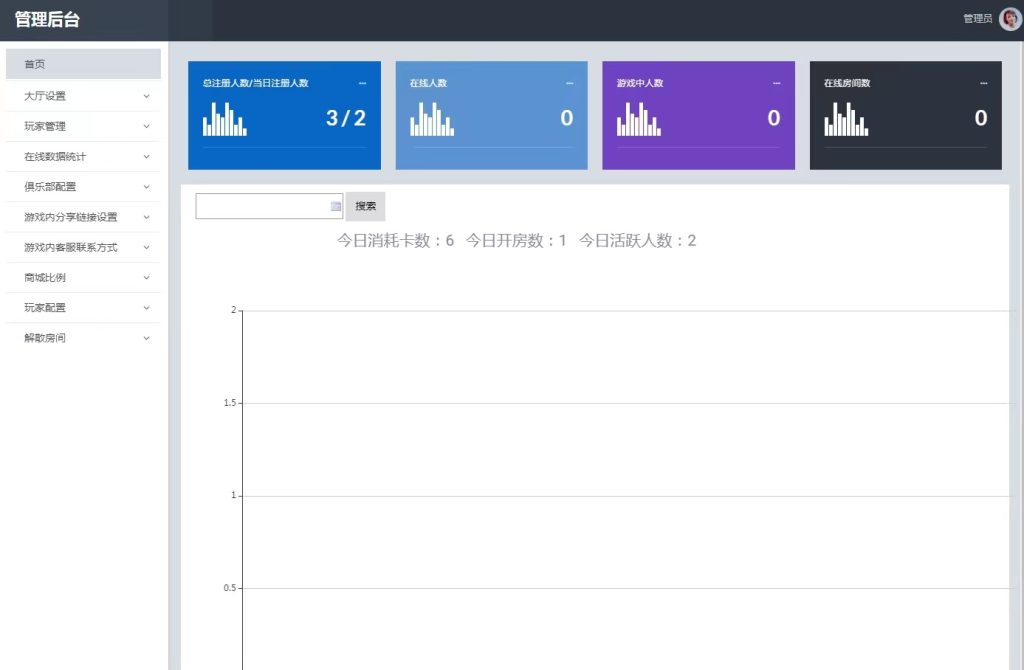Open the 俱乐部配置 sidebar menu
This screenshot has height=670, width=1024.
point(83,187)
